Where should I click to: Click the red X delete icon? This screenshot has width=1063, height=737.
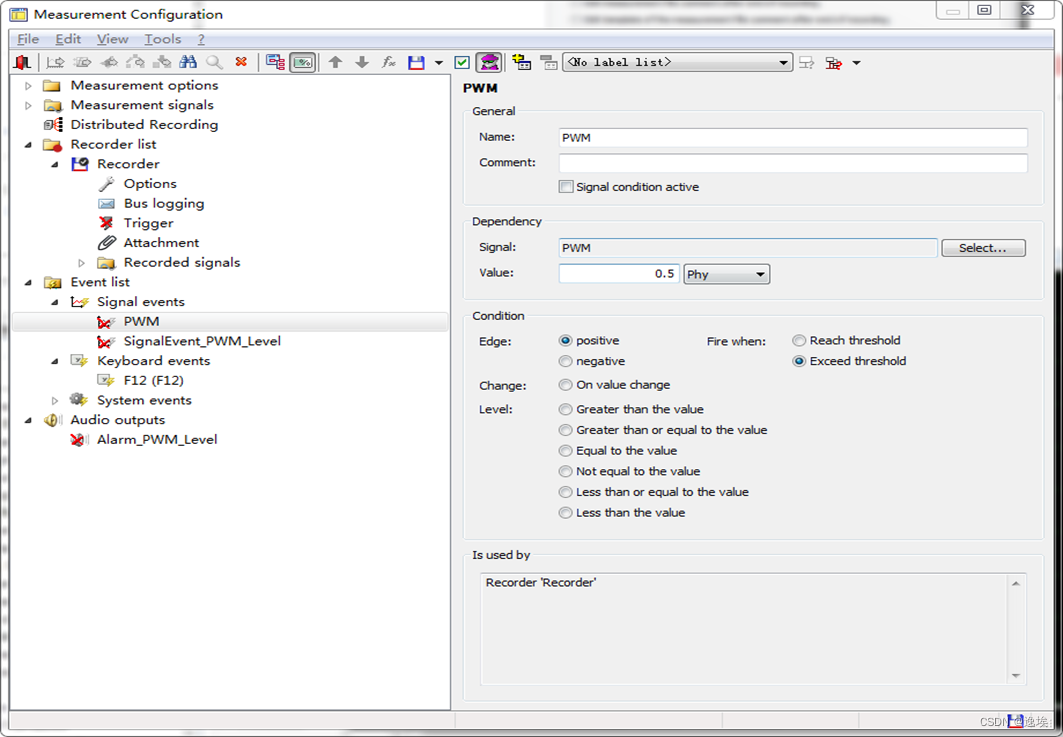click(241, 62)
